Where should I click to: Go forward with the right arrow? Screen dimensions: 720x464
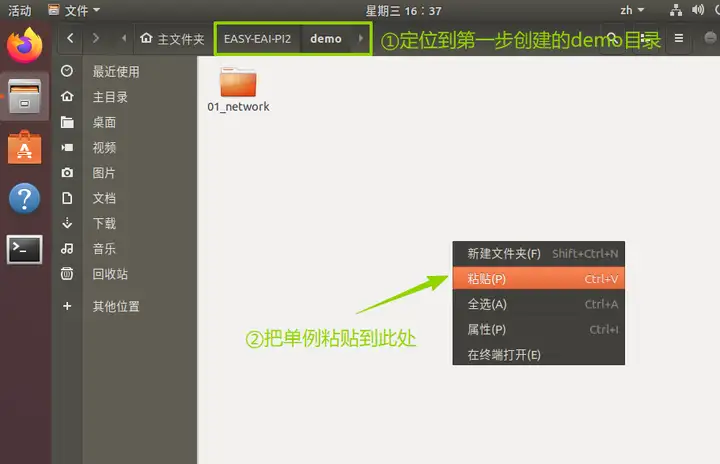click(x=96, y=38)
